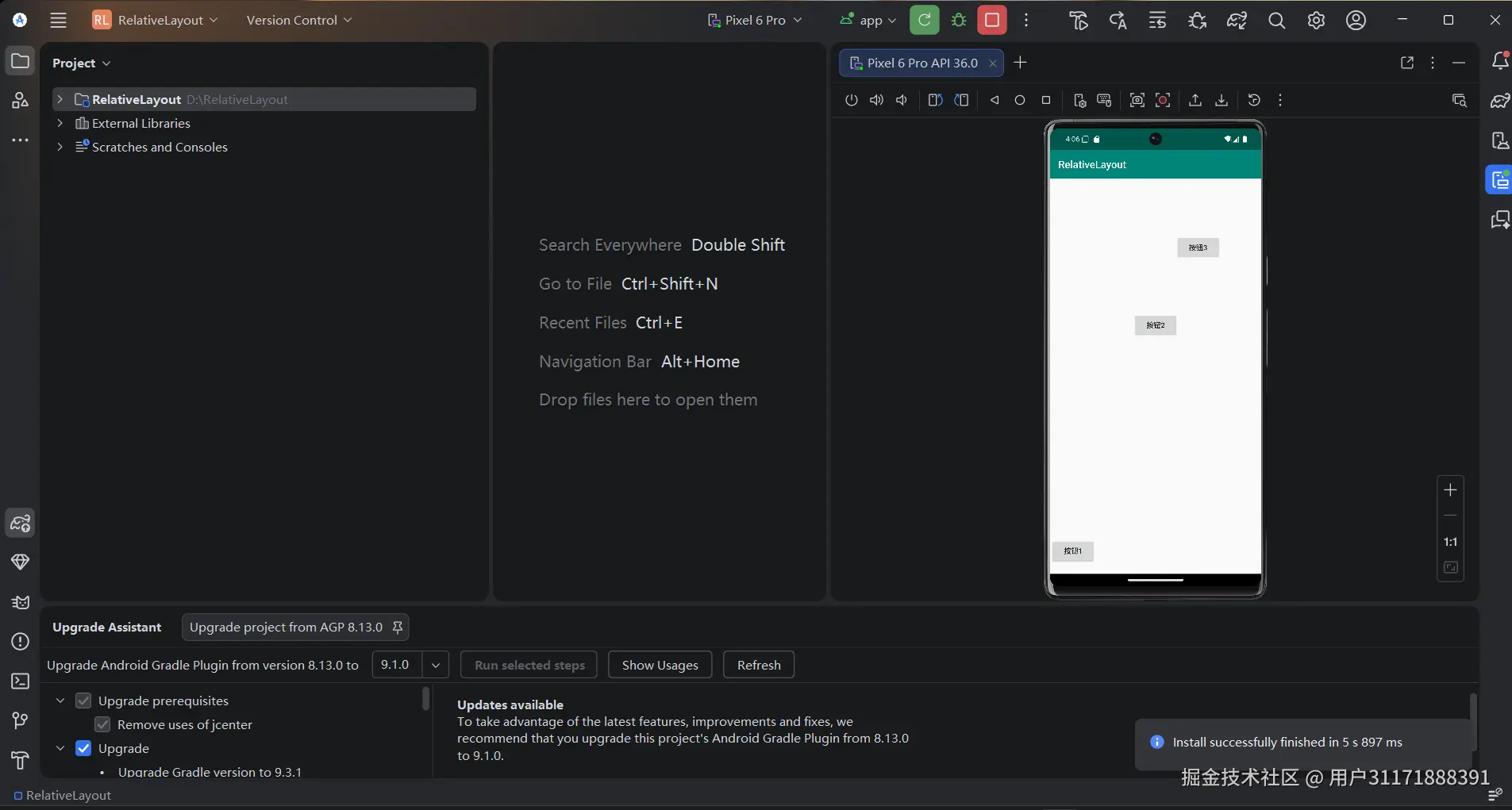Image resolution: width=1512 pixels, height=810 pixels.
Task: Rerun the app with the green button
Action: (x=925, y=20)
